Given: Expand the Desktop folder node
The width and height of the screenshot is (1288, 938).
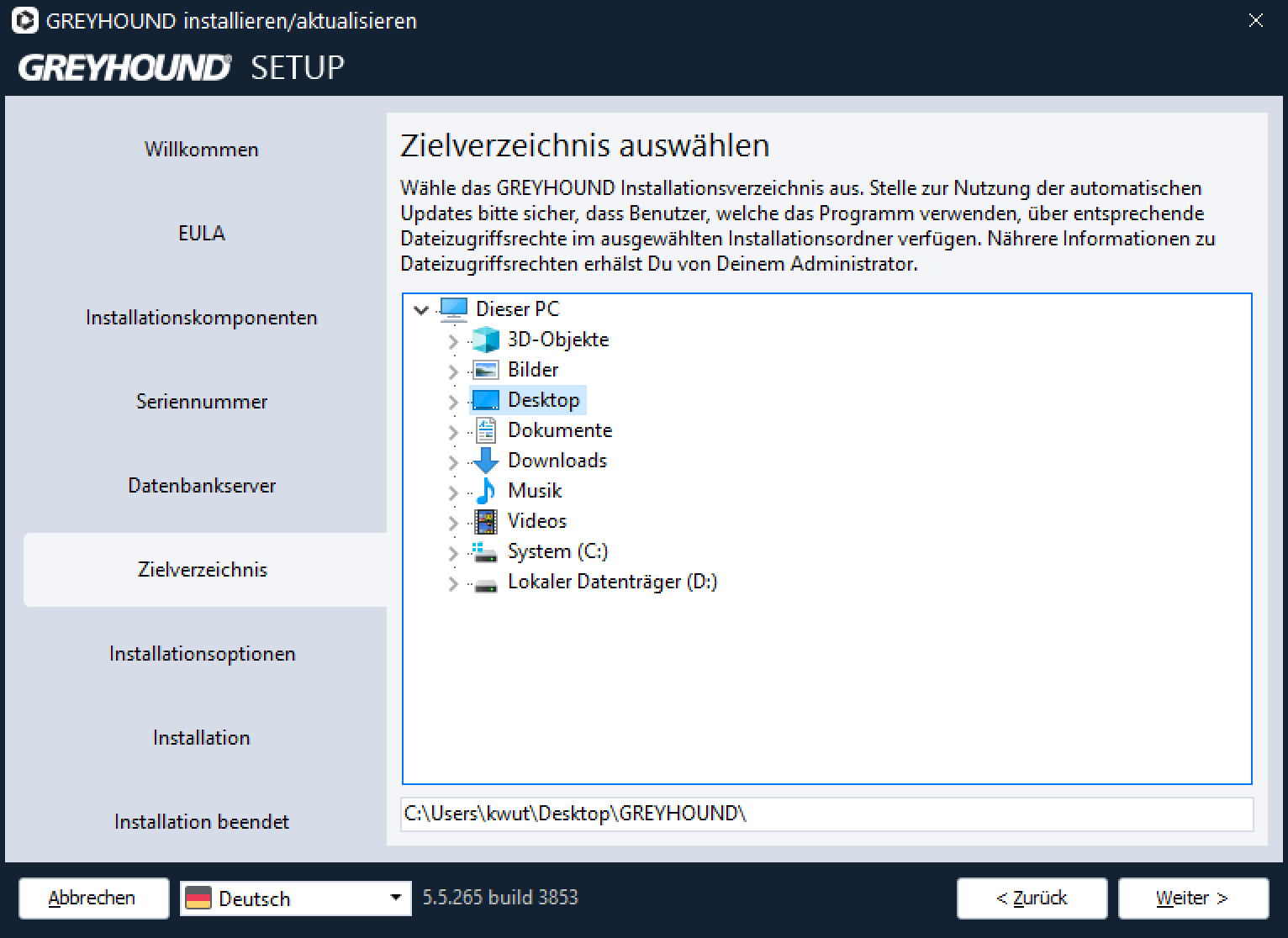Looking at the screenshot, I should coord(453,401).
